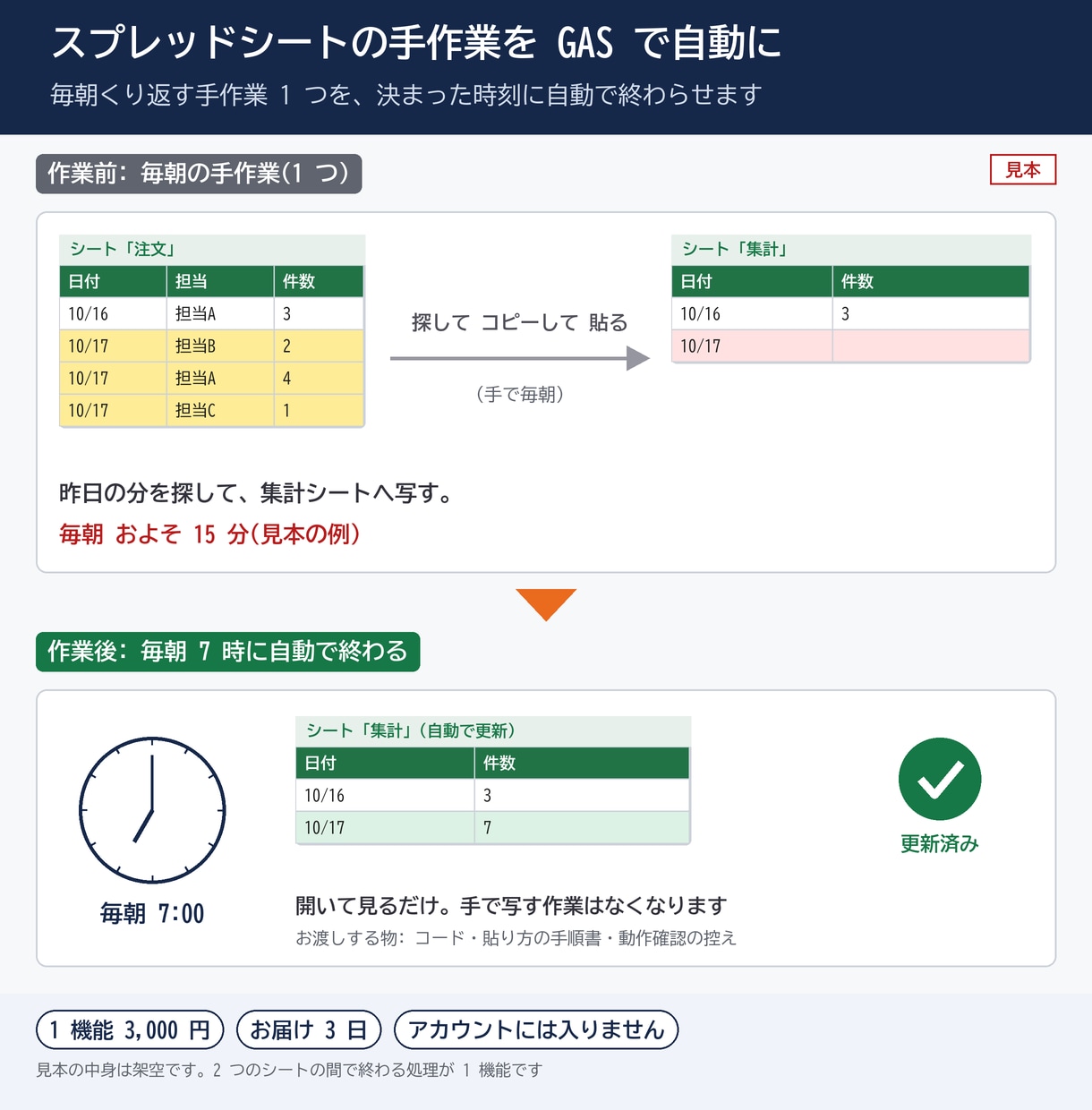Click the 件数 value 1 in 担当C row
Screen dimensions: 1092x1110
coord(319,410)
